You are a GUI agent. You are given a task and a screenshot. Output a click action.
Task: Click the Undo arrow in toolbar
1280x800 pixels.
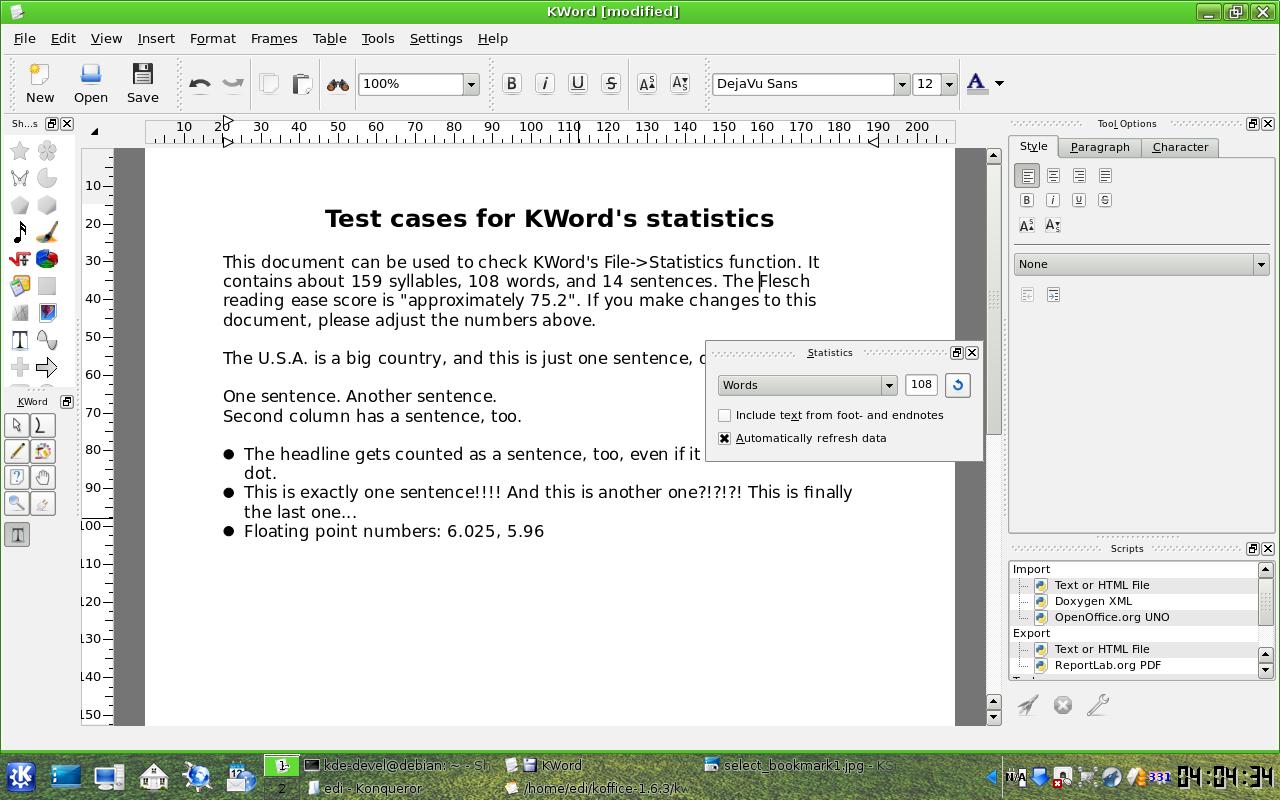pos(199,84)
